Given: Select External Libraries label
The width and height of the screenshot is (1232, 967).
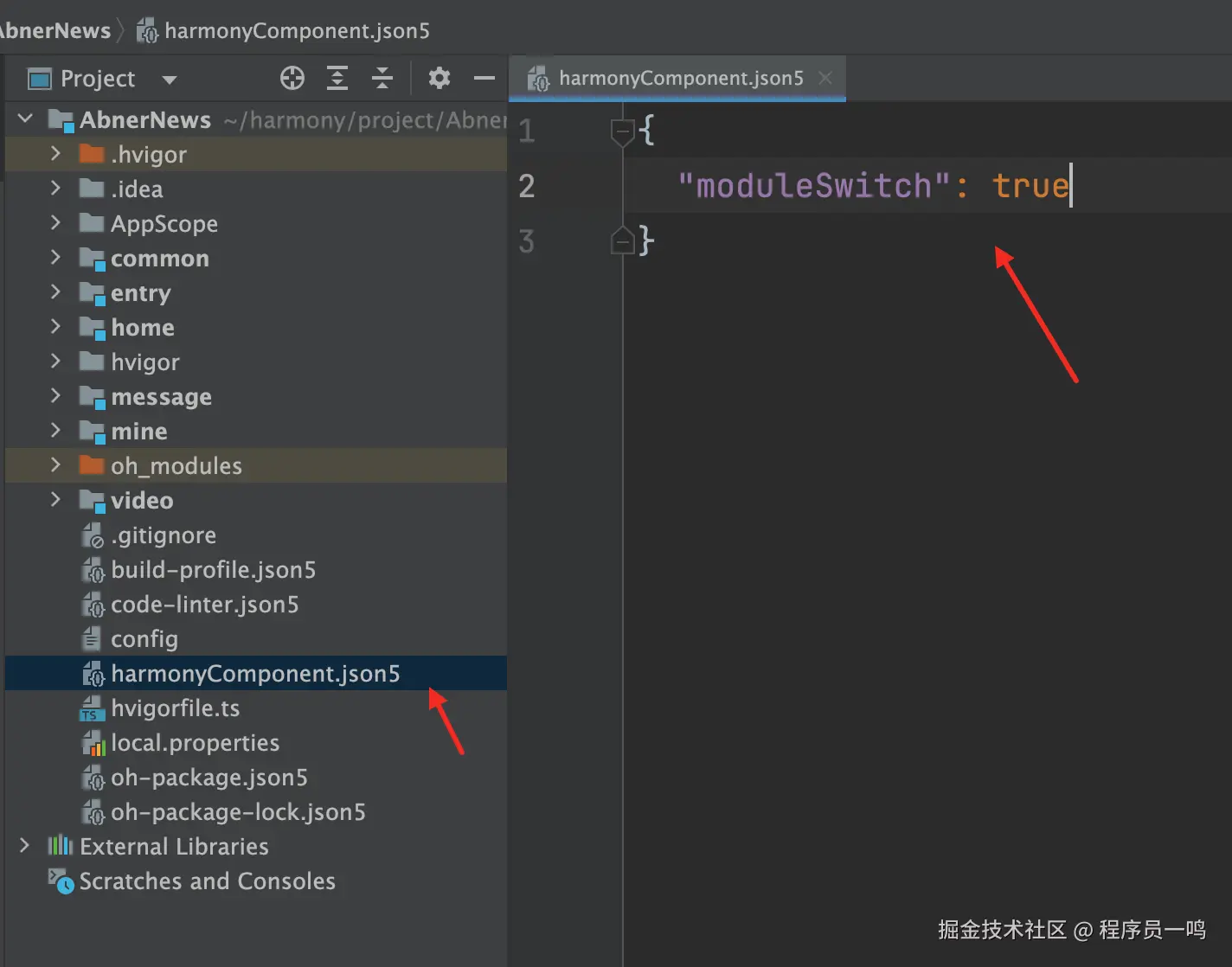Looking at the screenshot, I should tap(174, 846).
